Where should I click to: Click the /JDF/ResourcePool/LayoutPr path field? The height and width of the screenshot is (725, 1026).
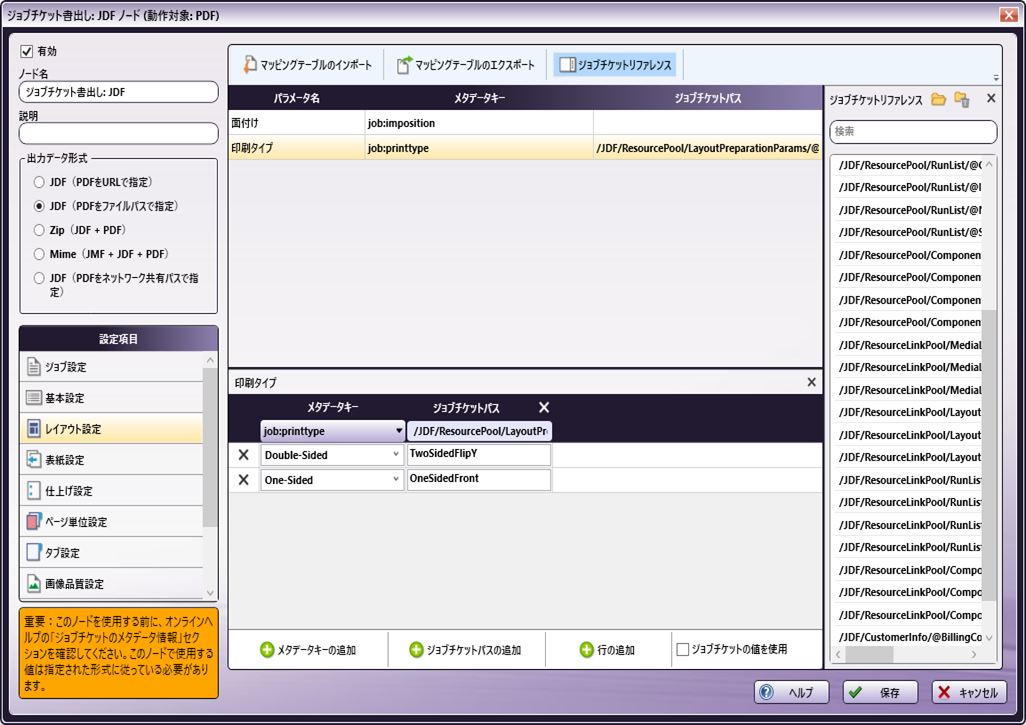(x=479, y=431)
